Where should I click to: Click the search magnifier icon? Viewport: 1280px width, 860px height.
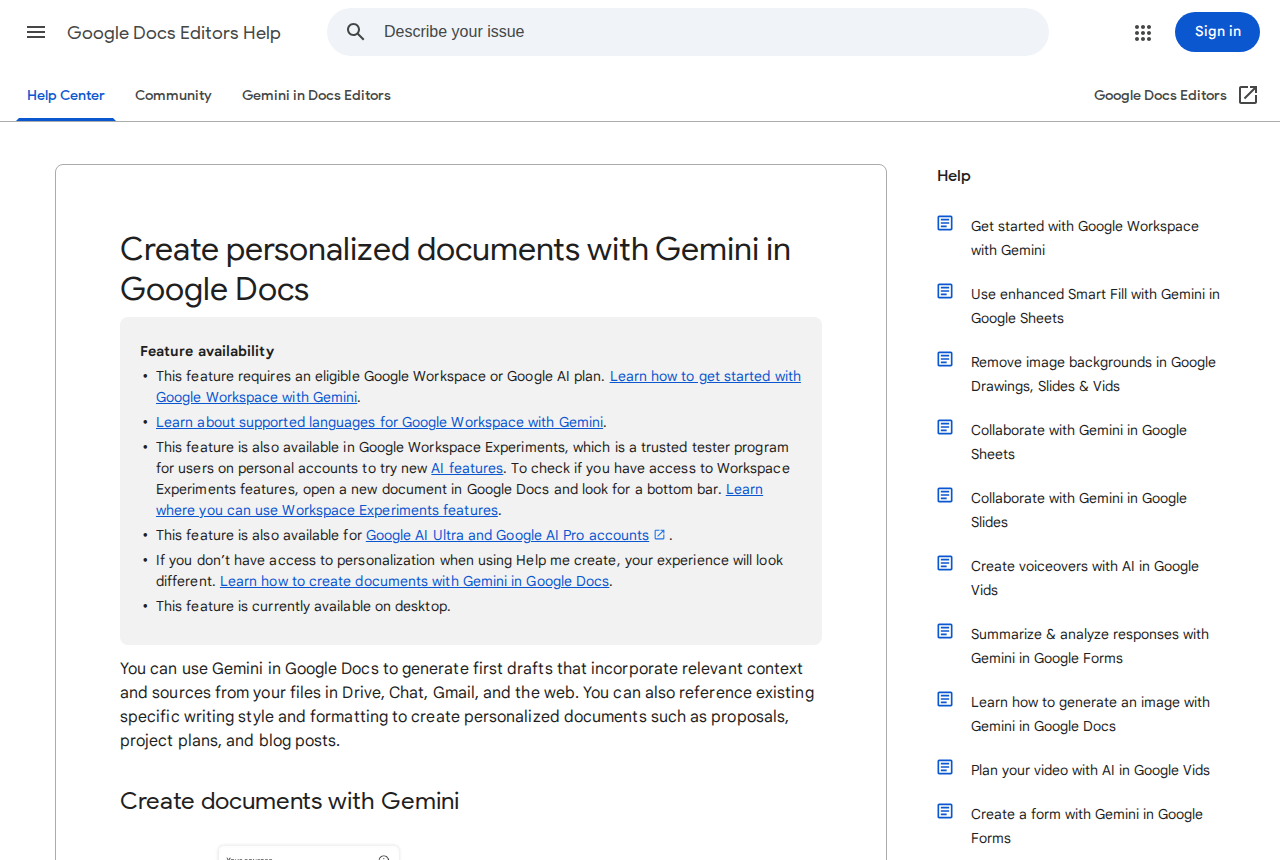pyautogui.click(x=356, y=32)
